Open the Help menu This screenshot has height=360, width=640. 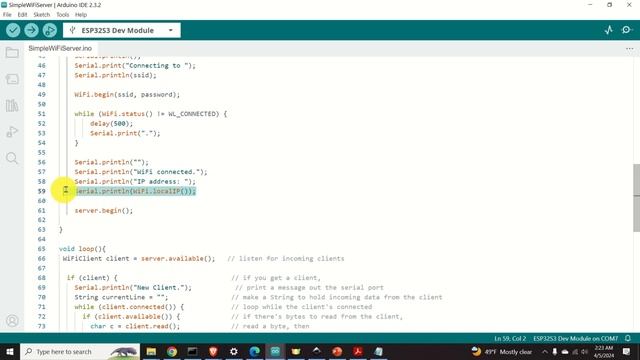point(81,15)
